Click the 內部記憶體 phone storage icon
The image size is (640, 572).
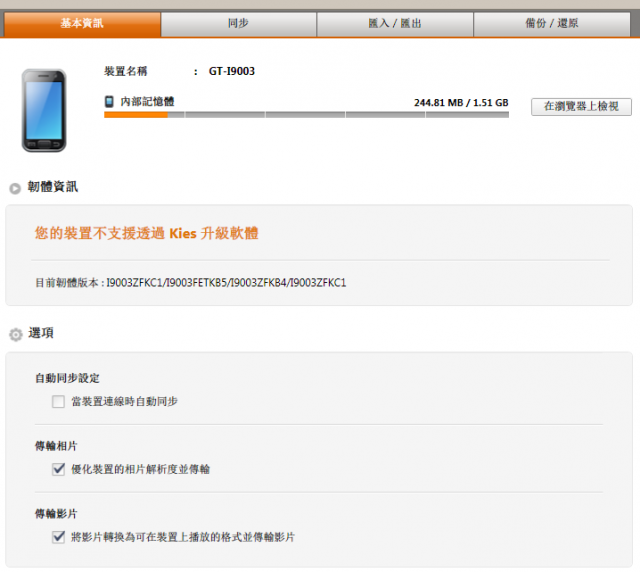click(109, 101)
